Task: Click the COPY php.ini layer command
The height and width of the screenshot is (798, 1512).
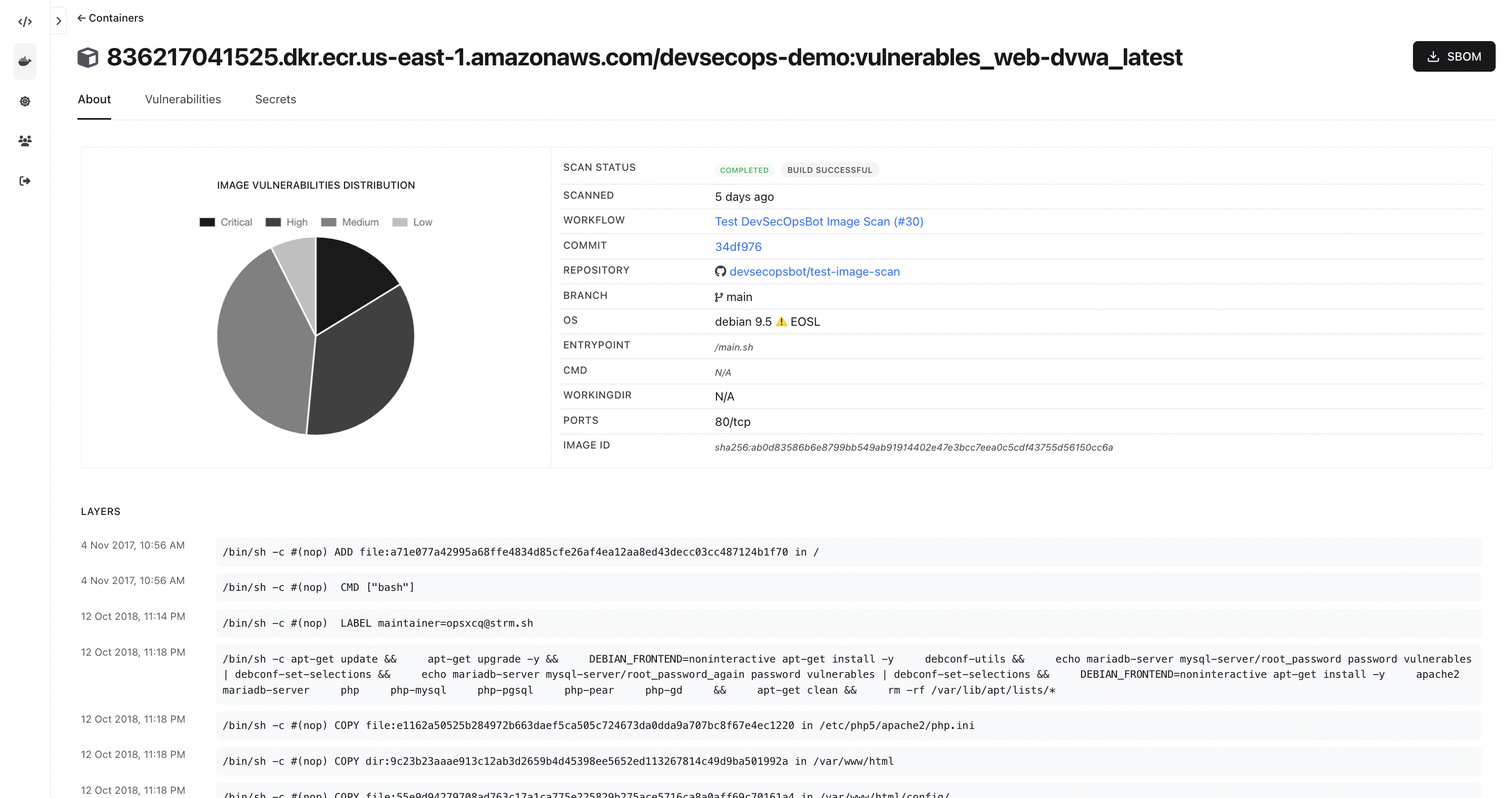Action: pyautogui.click(x=848, y=725)
